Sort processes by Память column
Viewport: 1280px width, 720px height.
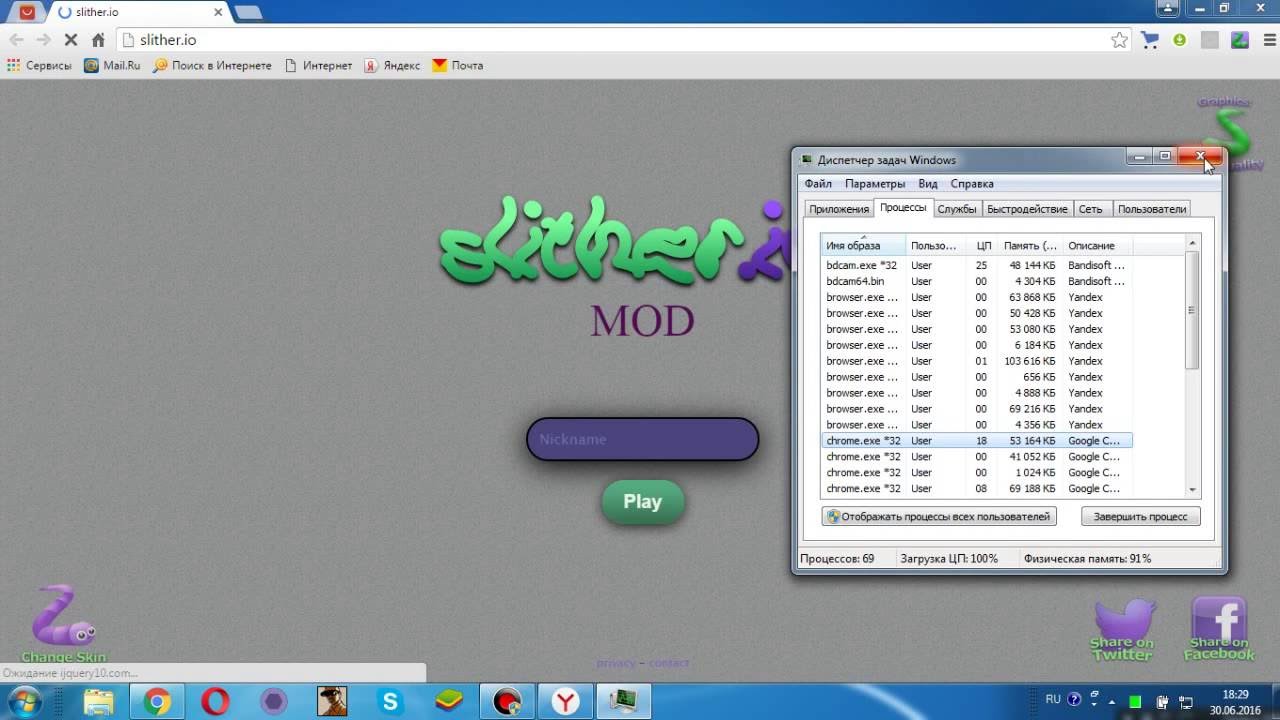(x=1030, y=245)
